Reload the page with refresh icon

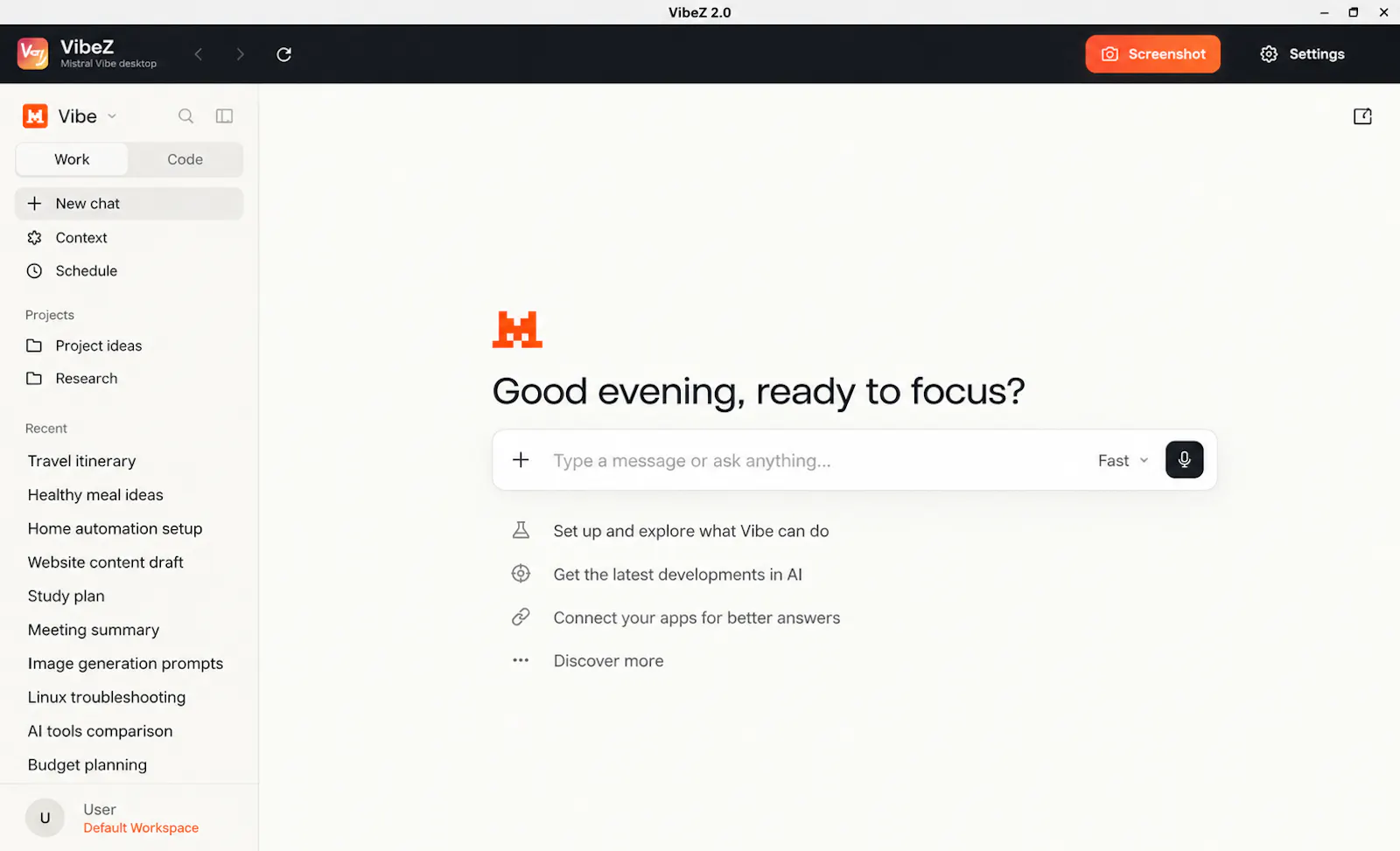coord(283,54)
